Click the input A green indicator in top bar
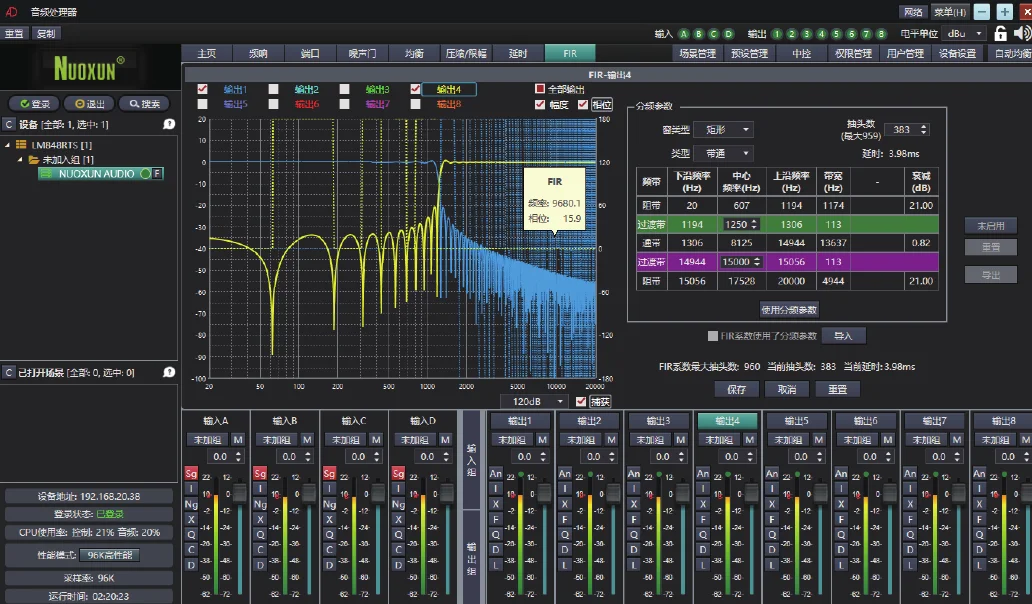The width and height of the screenshot is (1032, 604). (685, 33)
